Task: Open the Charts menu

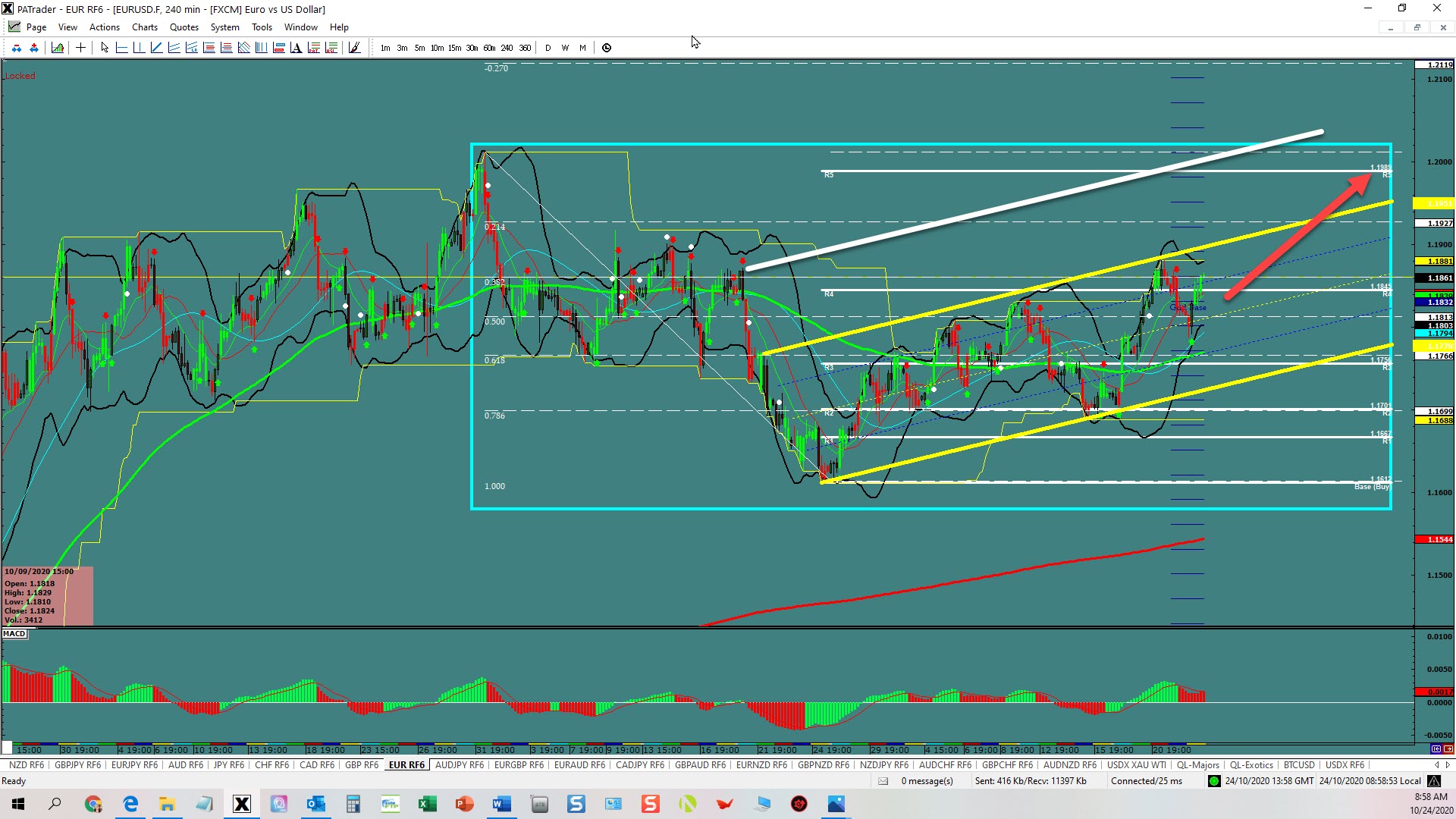Action: pyautogui.click(x=145, y=27)
